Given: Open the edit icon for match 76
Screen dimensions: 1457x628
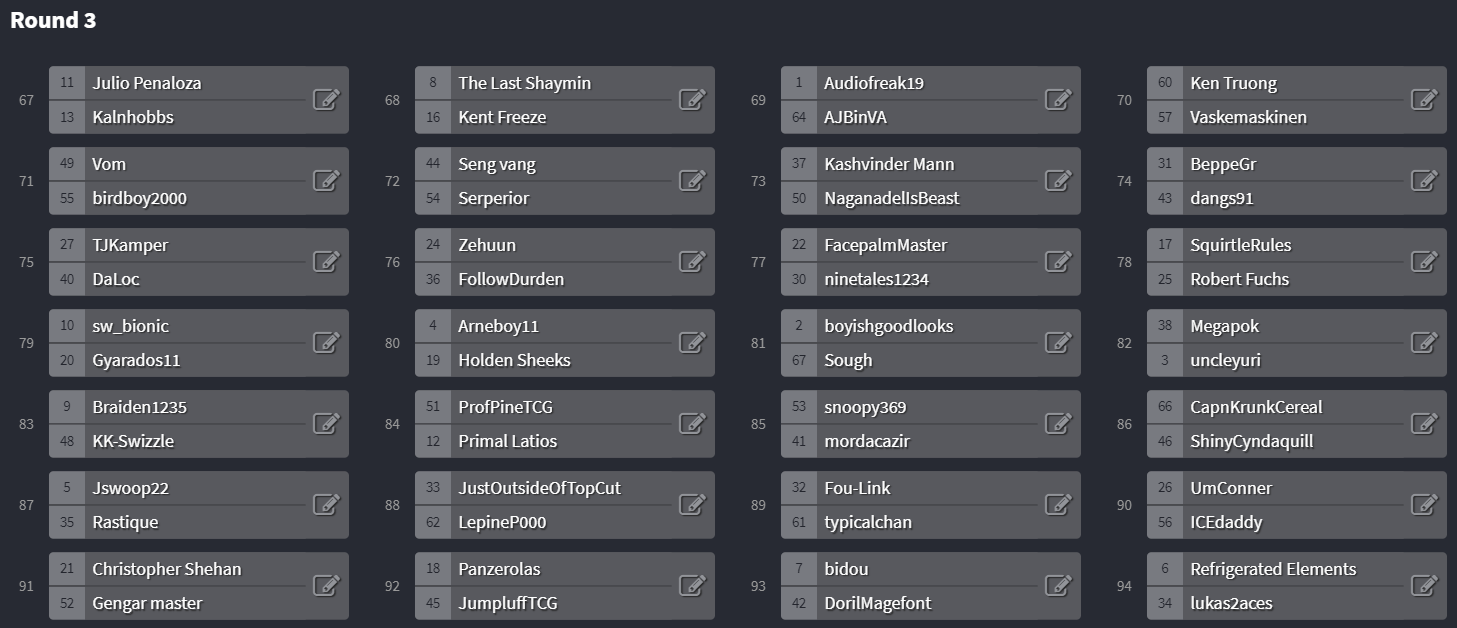Looking at the screenshot, I should (x=692, y=261).
